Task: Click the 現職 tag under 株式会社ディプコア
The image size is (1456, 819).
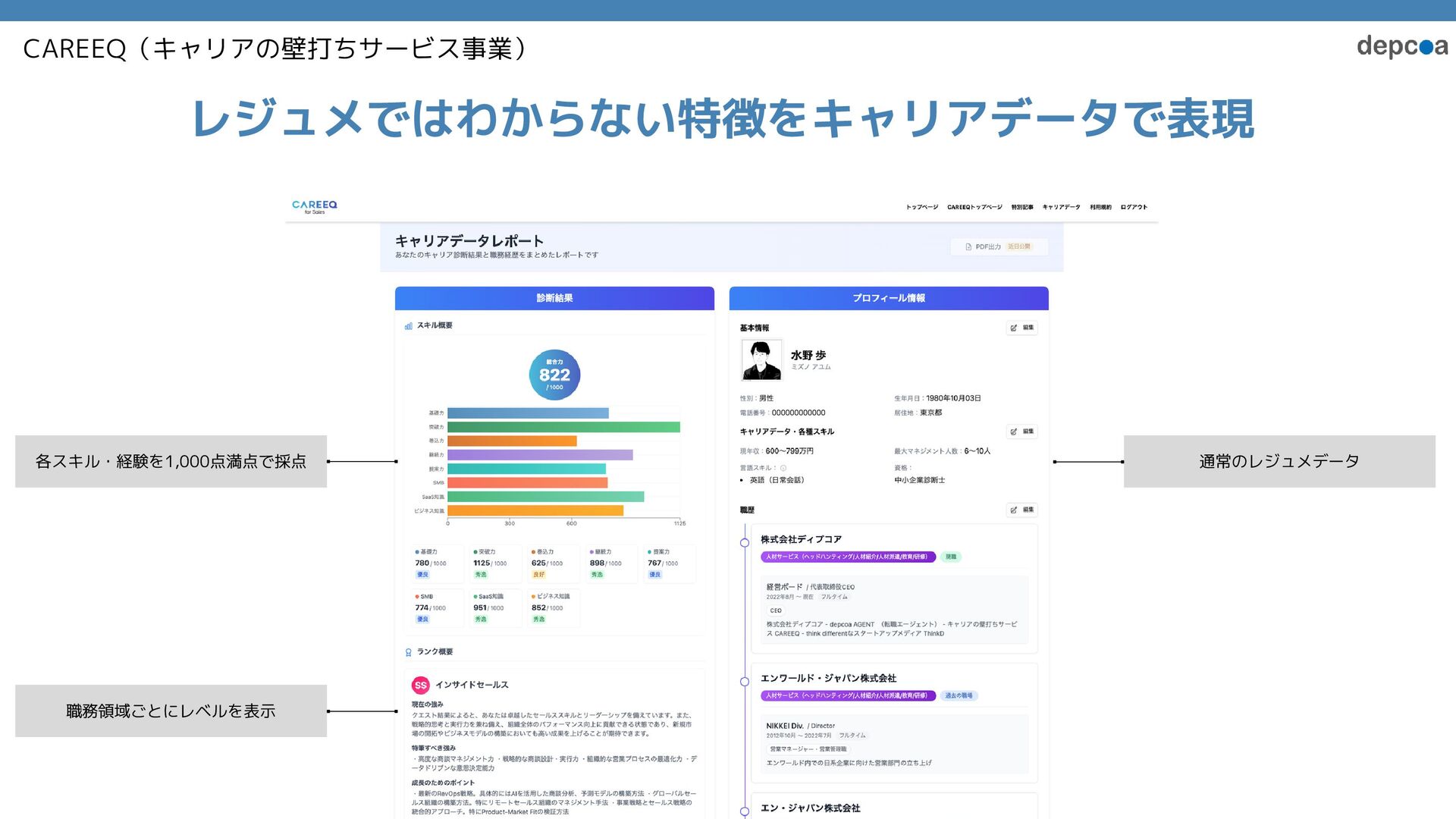Action: tap(951, 557)
